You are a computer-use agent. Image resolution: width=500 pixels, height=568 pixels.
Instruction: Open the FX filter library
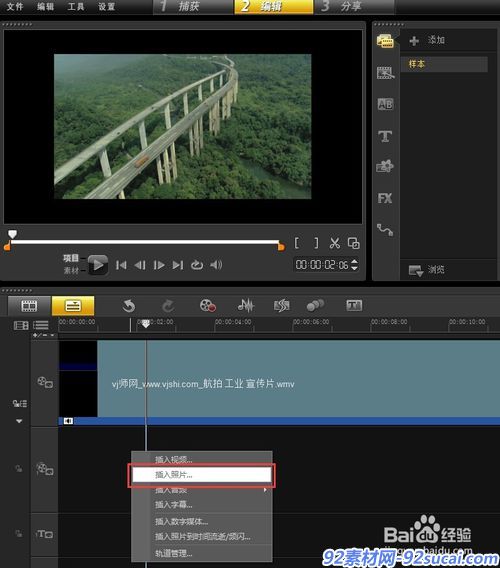click(x=385, y=198)
